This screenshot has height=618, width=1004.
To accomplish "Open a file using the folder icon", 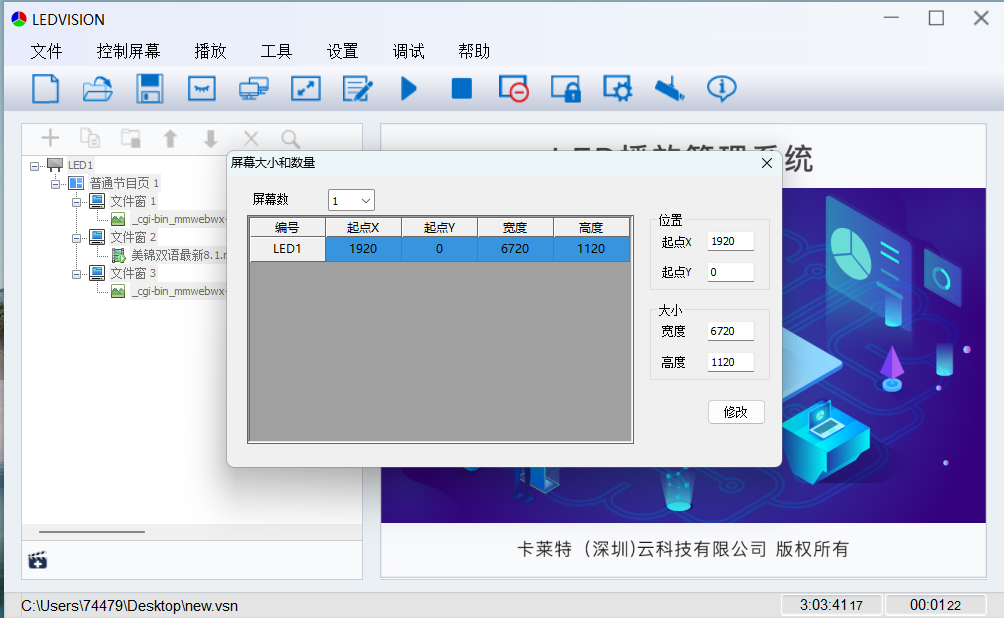I will click(98, 89).
